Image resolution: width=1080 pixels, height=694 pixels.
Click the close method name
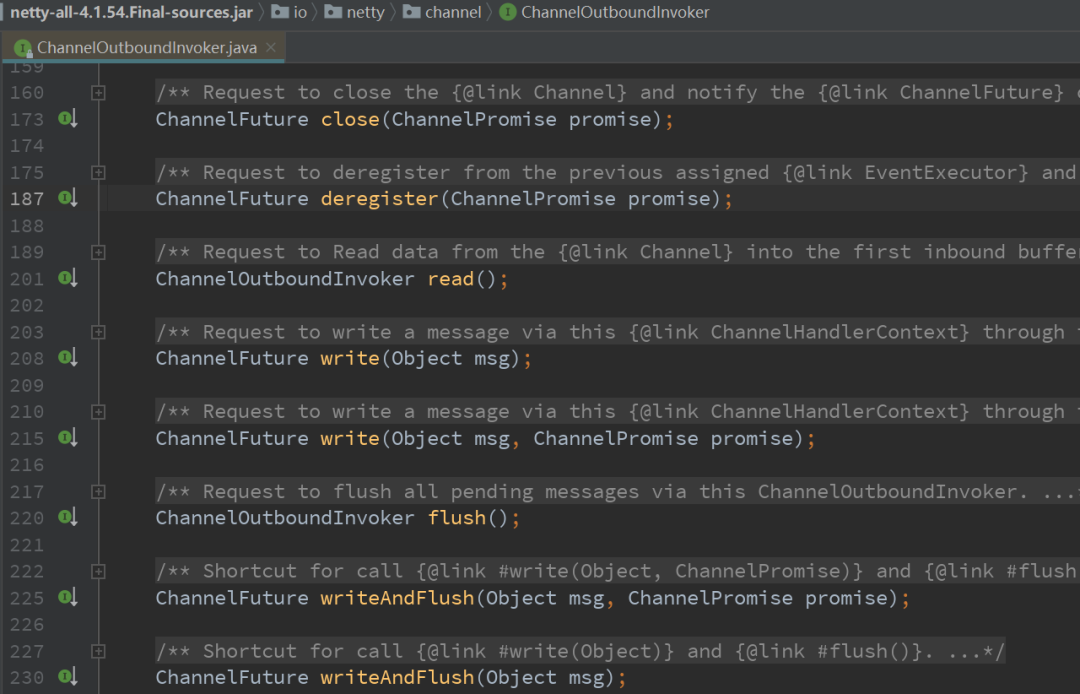point(350,119)
